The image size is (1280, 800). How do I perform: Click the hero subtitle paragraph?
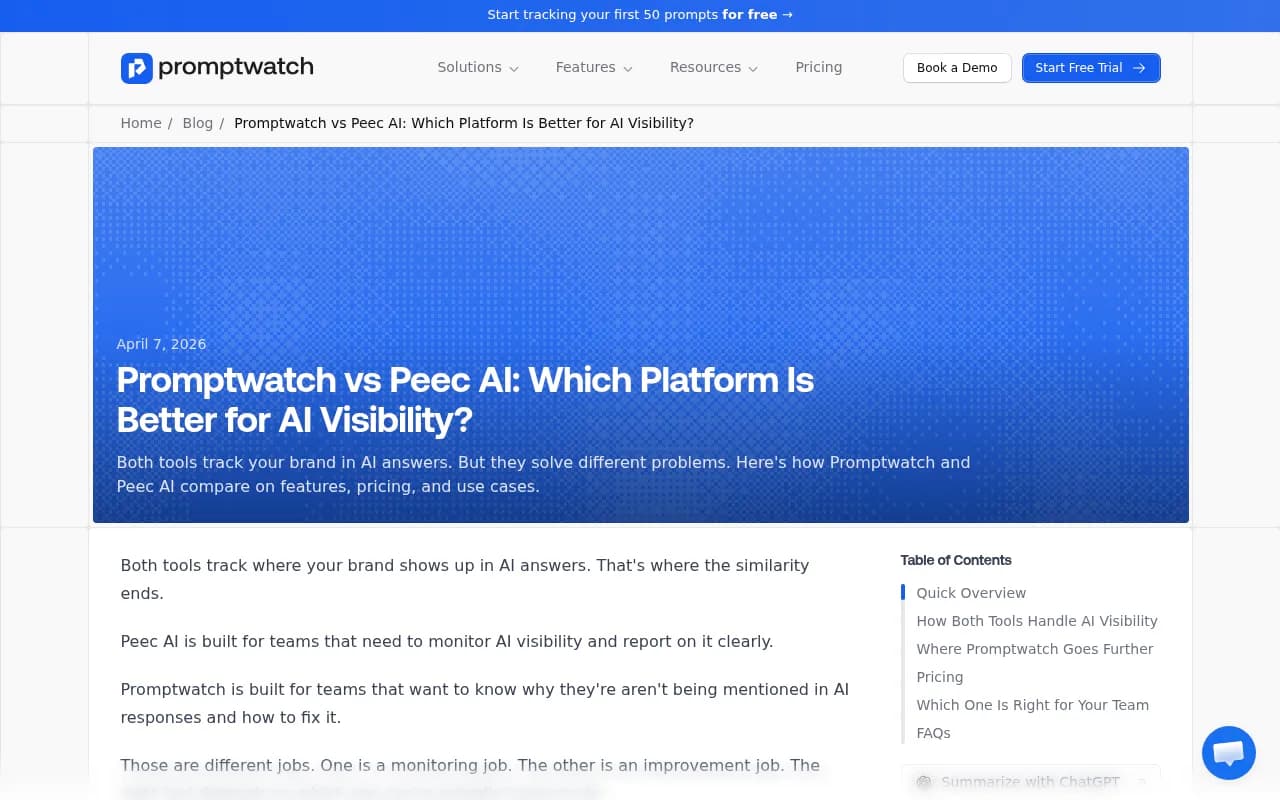[543, 475]
